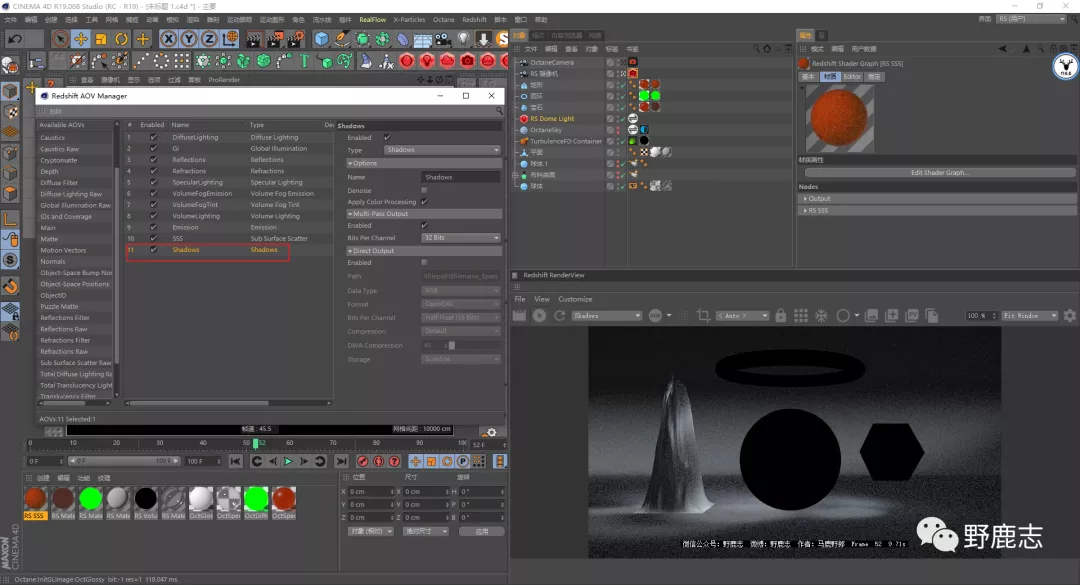Open RenderView settings gear icon

[x=1069, y=316]
